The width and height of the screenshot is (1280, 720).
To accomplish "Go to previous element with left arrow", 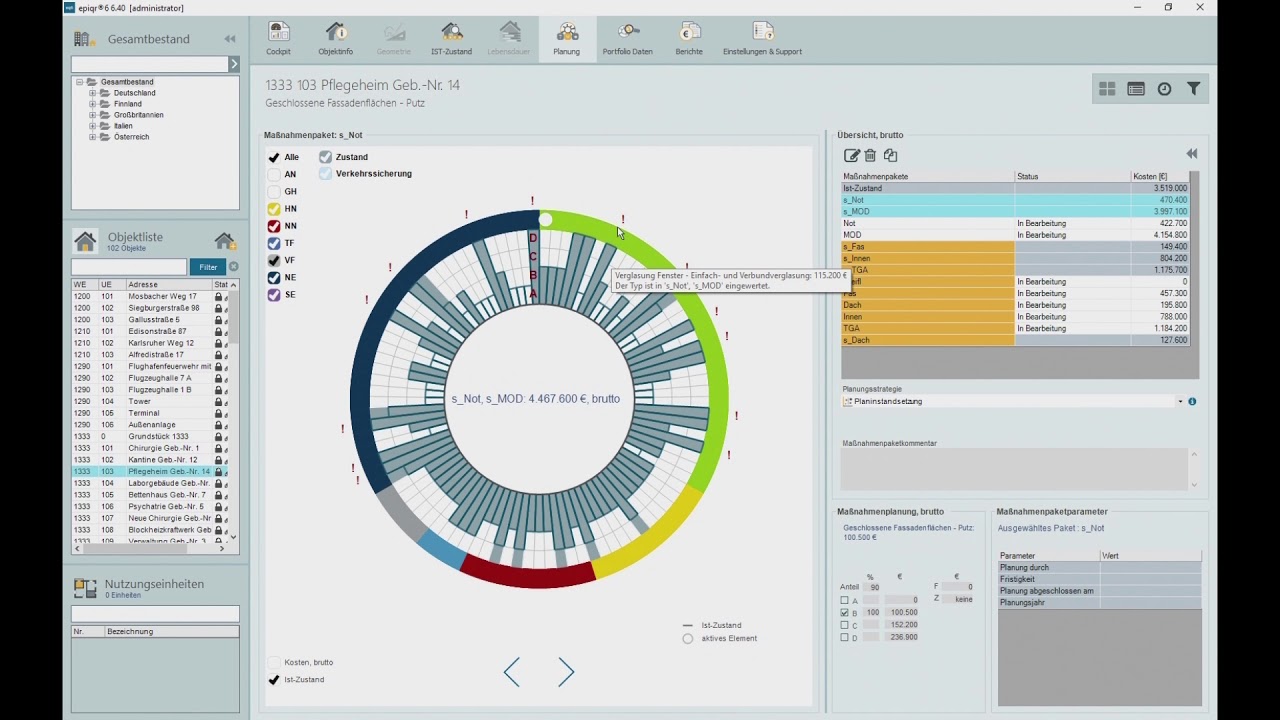I will pyautogui.click(x=512, y=672).
